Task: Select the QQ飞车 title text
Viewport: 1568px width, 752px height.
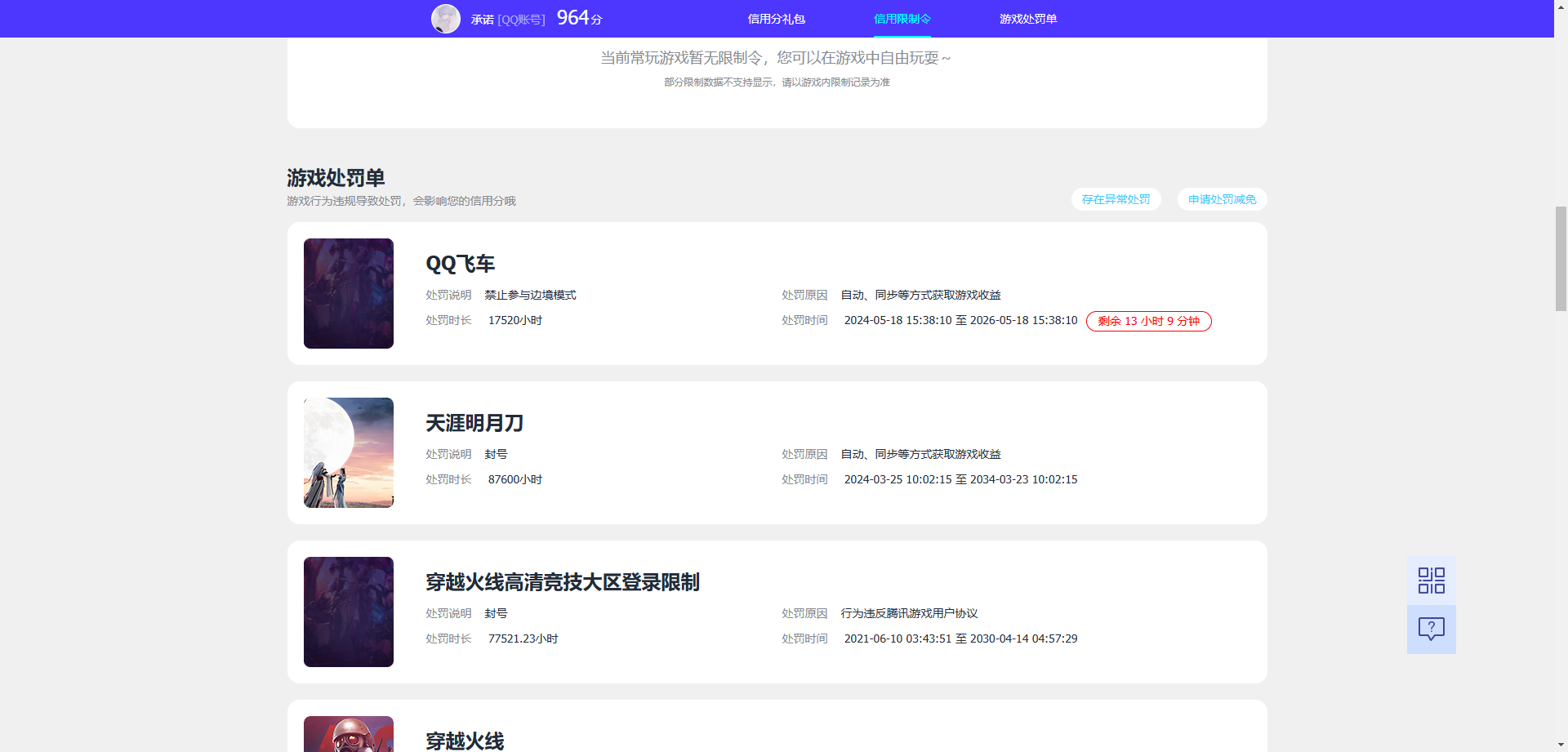Action: (x=461, y=264)
